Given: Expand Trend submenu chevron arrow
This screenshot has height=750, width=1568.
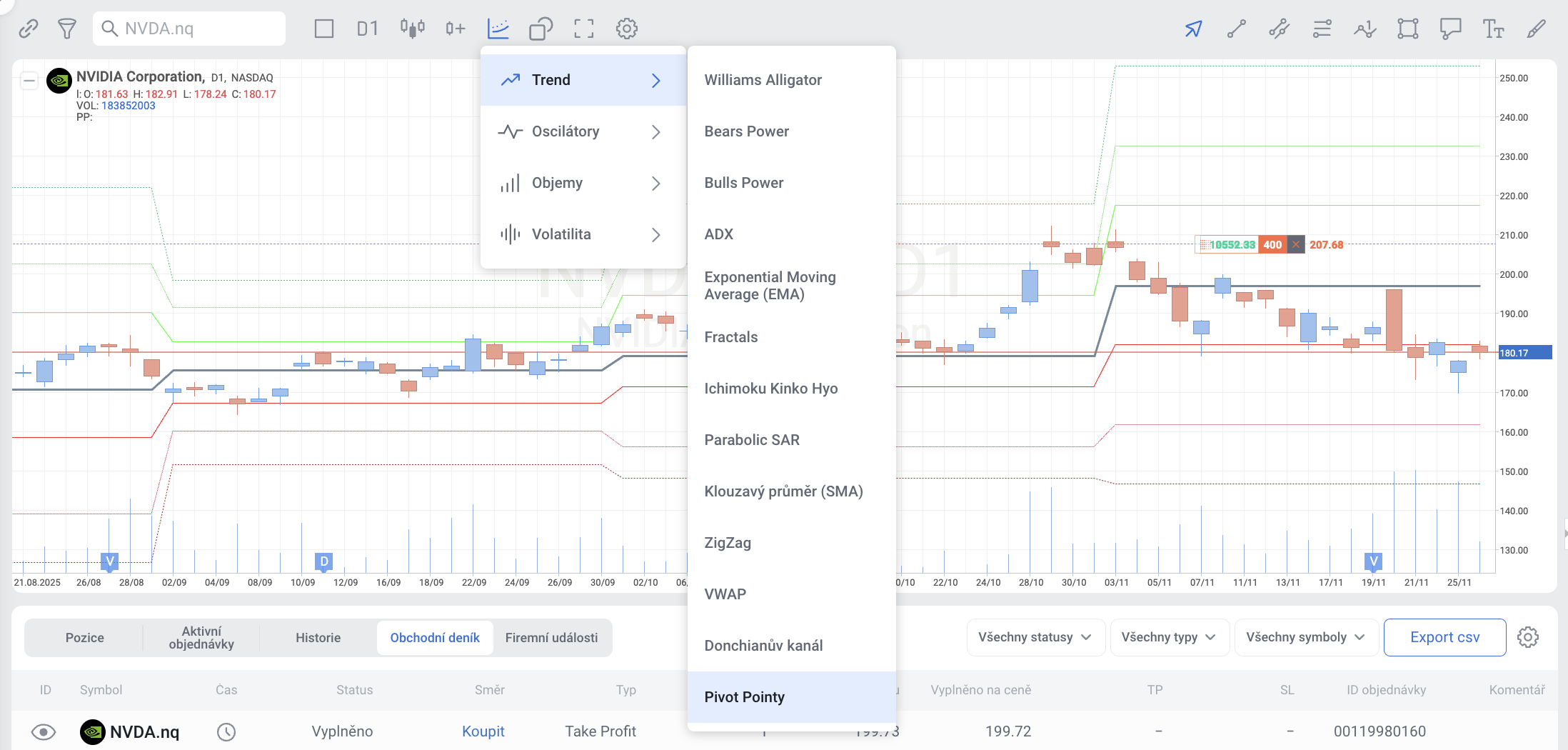Looking at the screenshot, I should (x=656, y=80).
